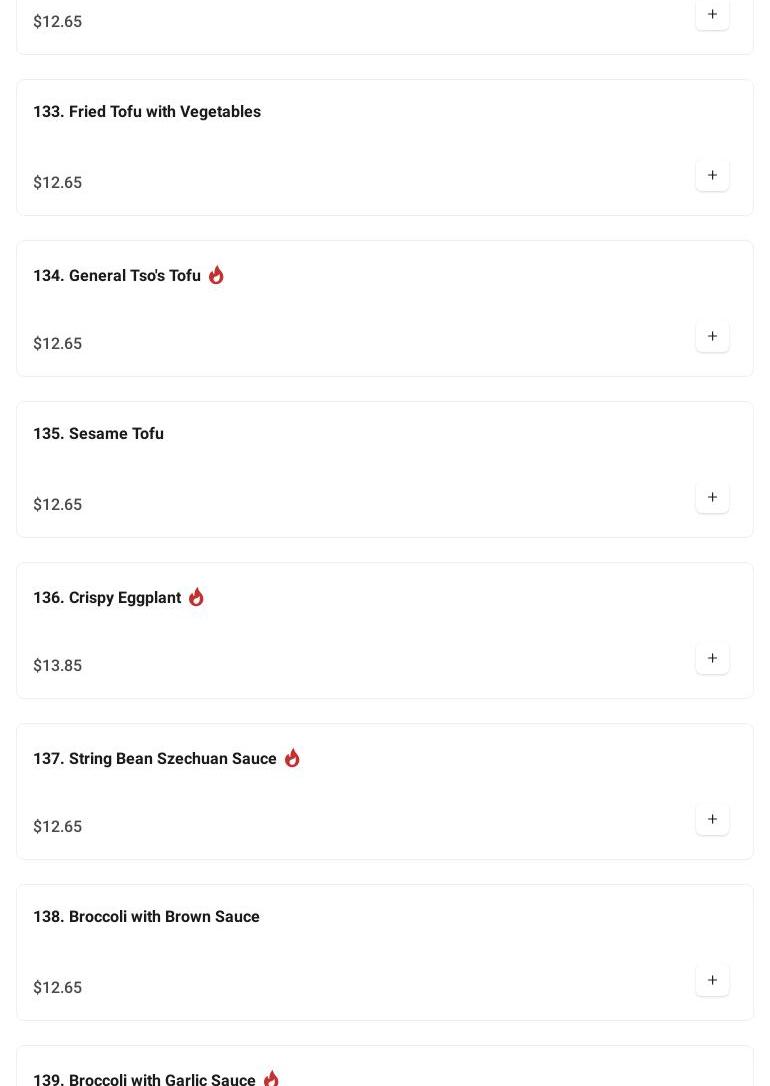770x1086 pixels.
Task: Click plus button for Sesame Tofu
Action: coord(712,498)
